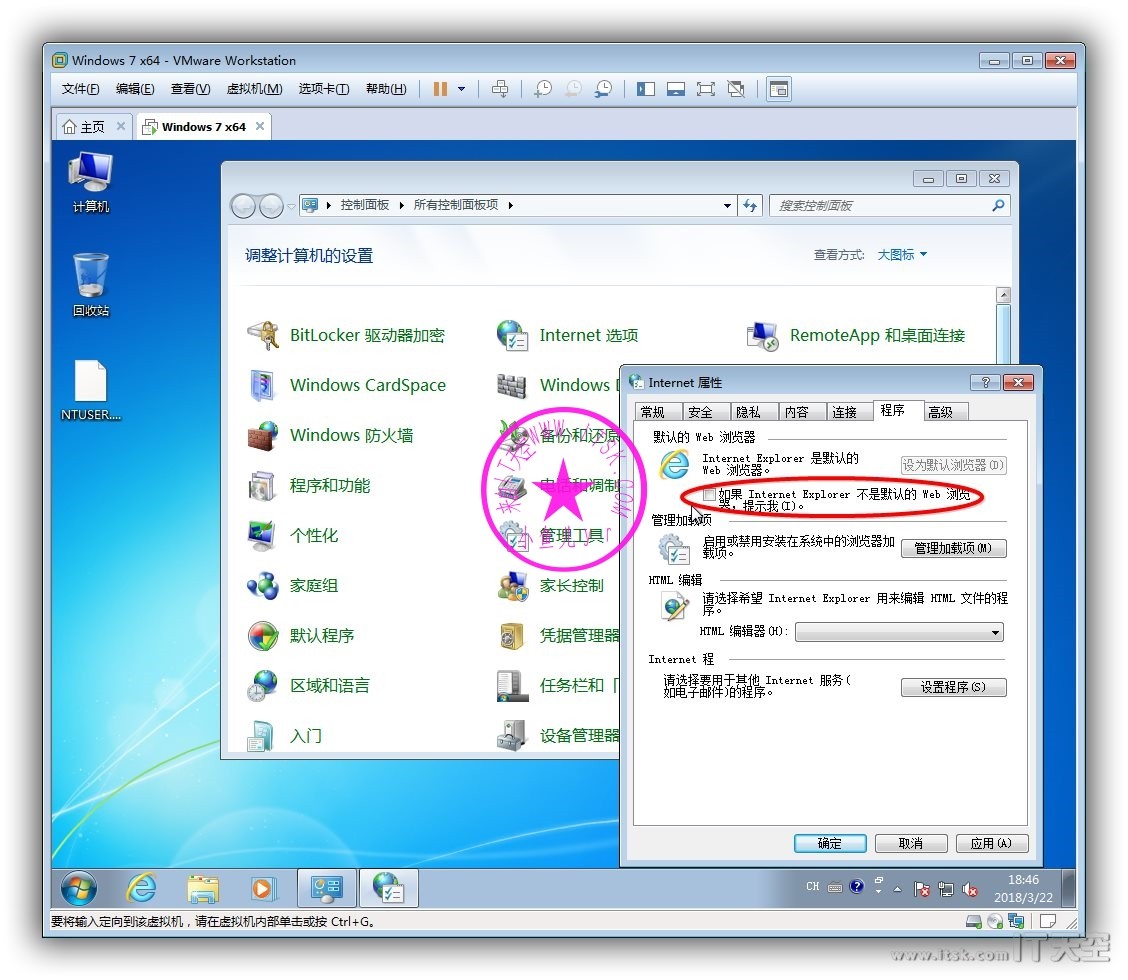Open Windows 防火墙 control panel item

[350, 436]
